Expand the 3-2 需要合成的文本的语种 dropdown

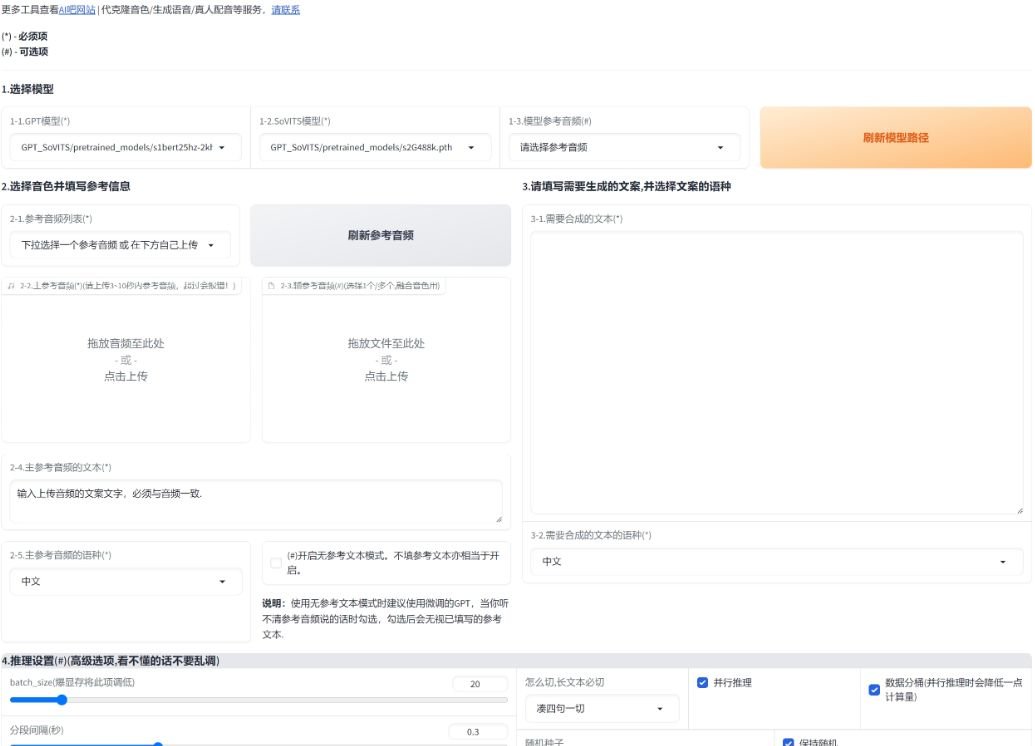(779, 561)
